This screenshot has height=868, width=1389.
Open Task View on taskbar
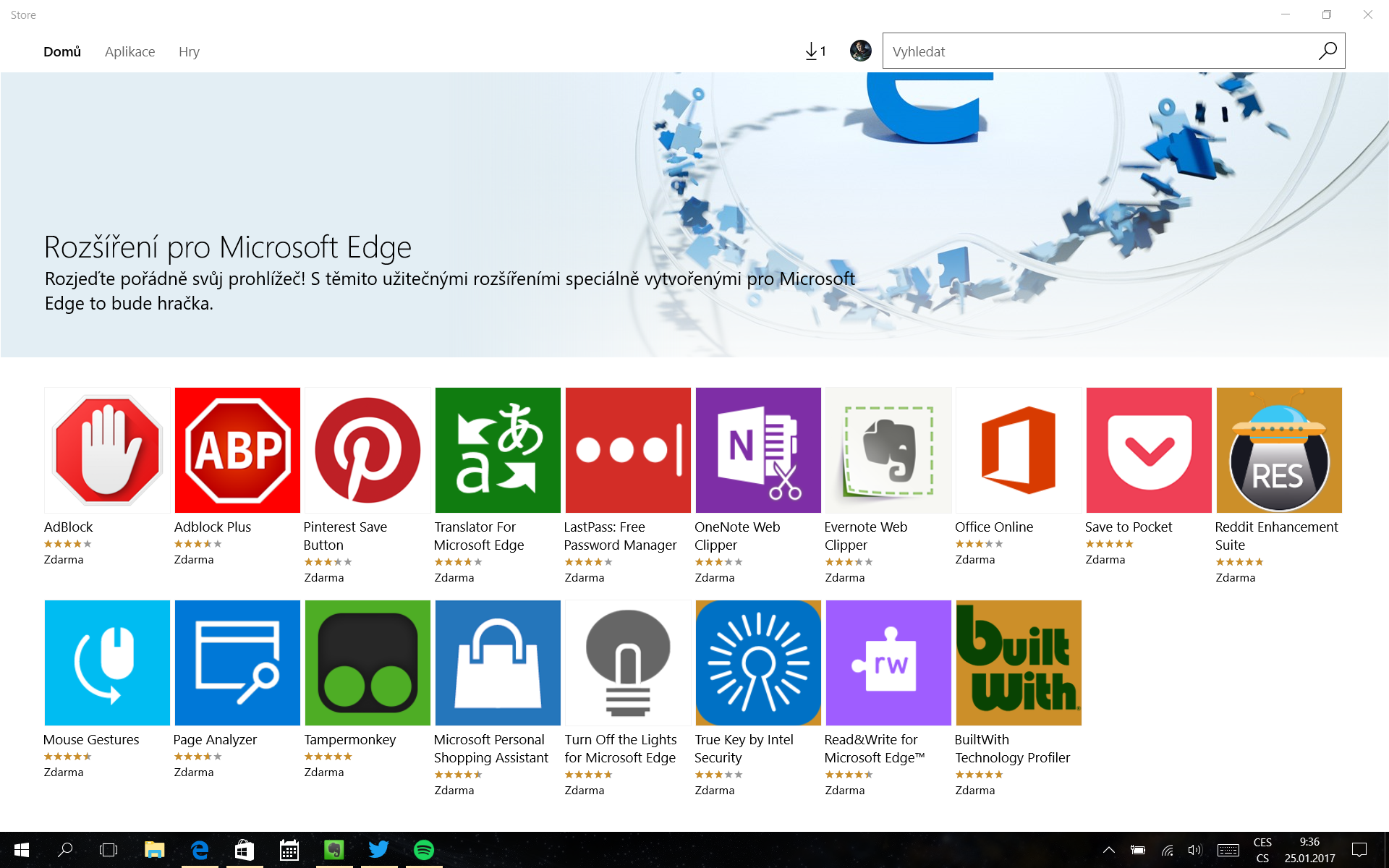tap(109, 850)
